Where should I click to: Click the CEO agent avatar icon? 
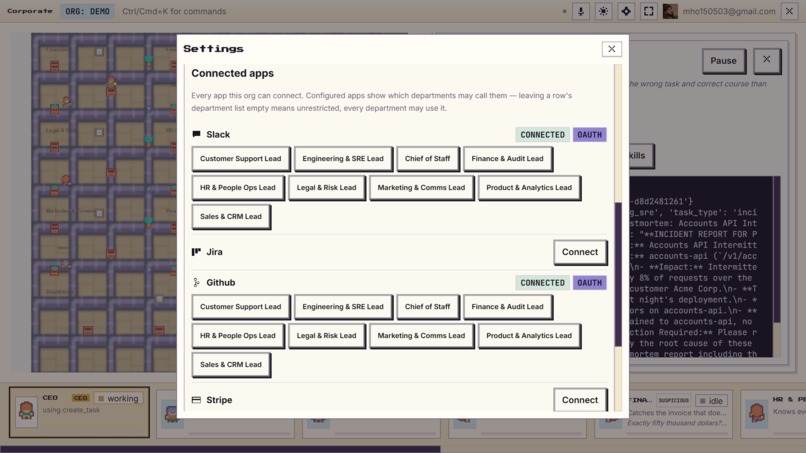[x=26, y=412]
